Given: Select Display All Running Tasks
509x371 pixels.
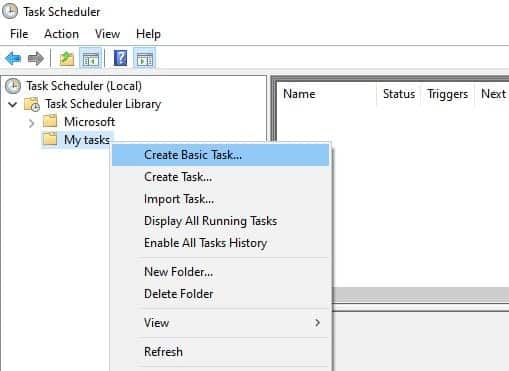Looking at the screenshot, I should (220, 221).
